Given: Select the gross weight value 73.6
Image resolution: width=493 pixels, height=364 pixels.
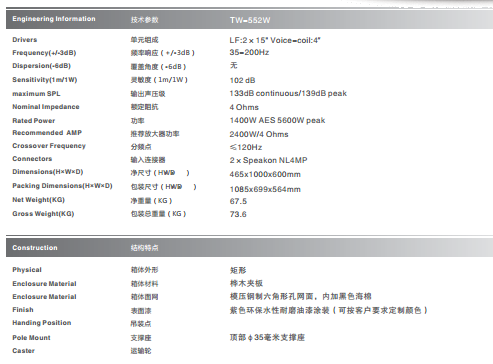Looking at the screenshot, I should coord(238,214).
